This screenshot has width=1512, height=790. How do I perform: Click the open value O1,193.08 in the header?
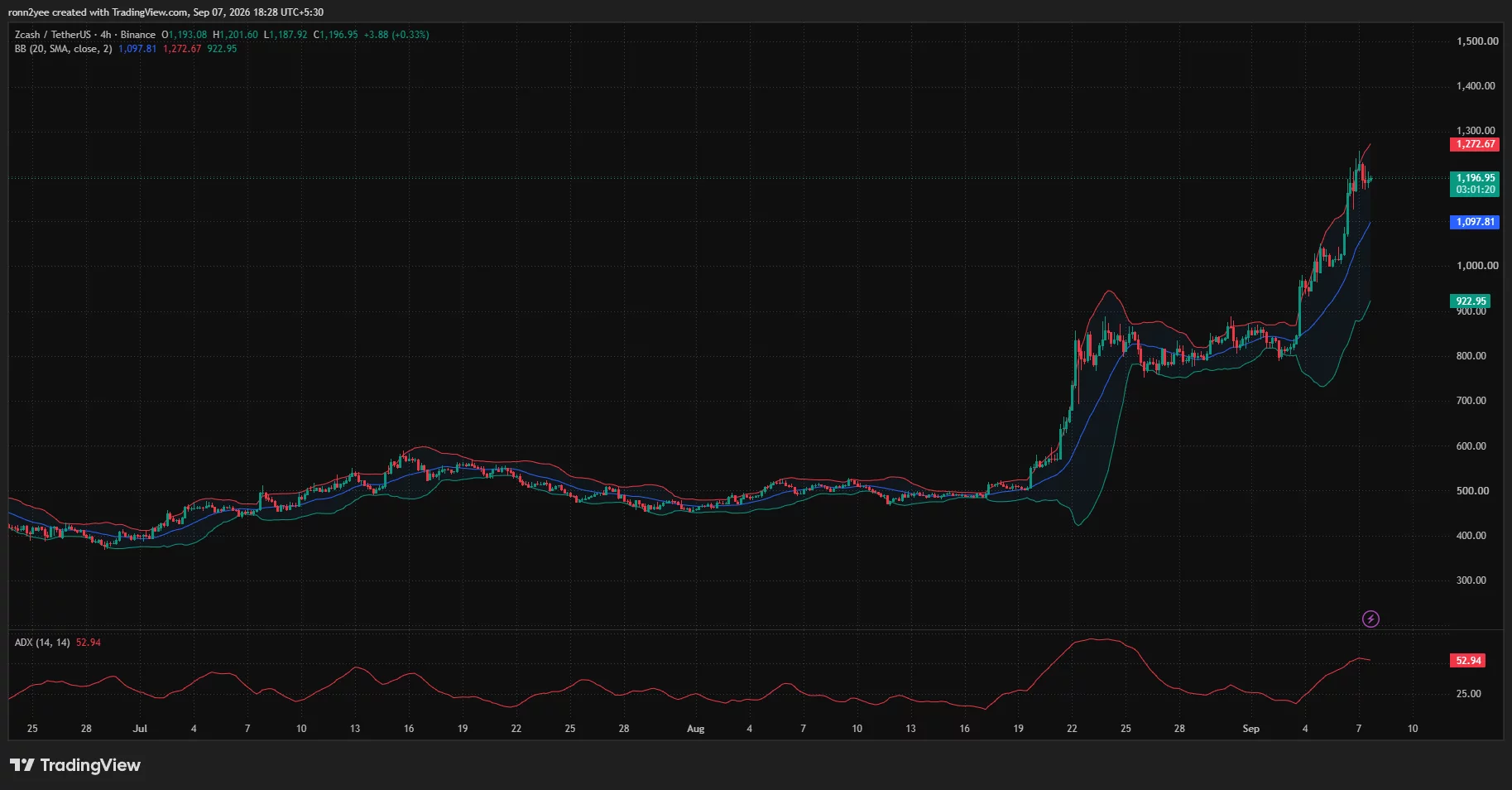point(185,35)
